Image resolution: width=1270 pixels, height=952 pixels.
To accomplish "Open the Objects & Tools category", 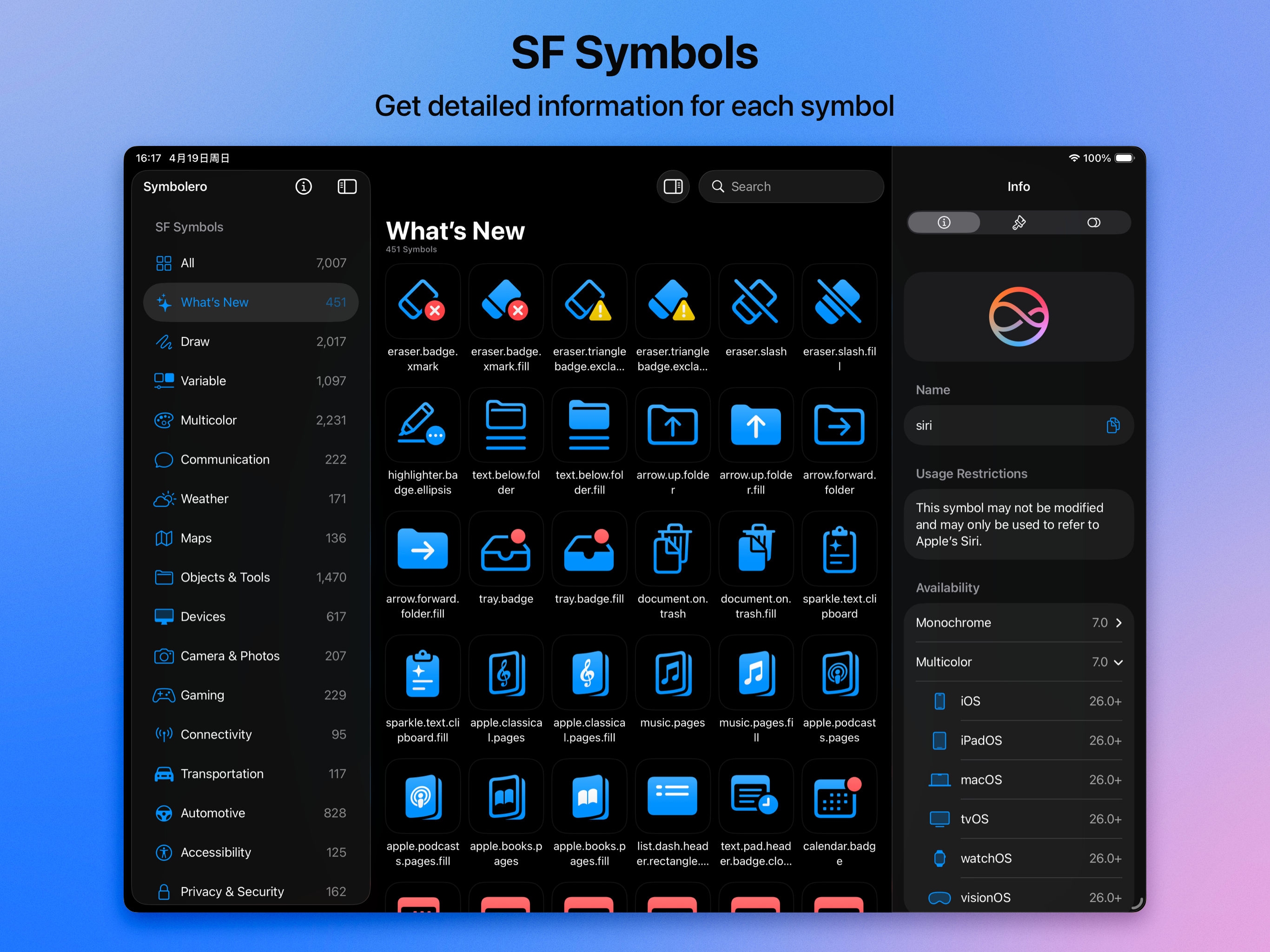I will pos(251,577).
